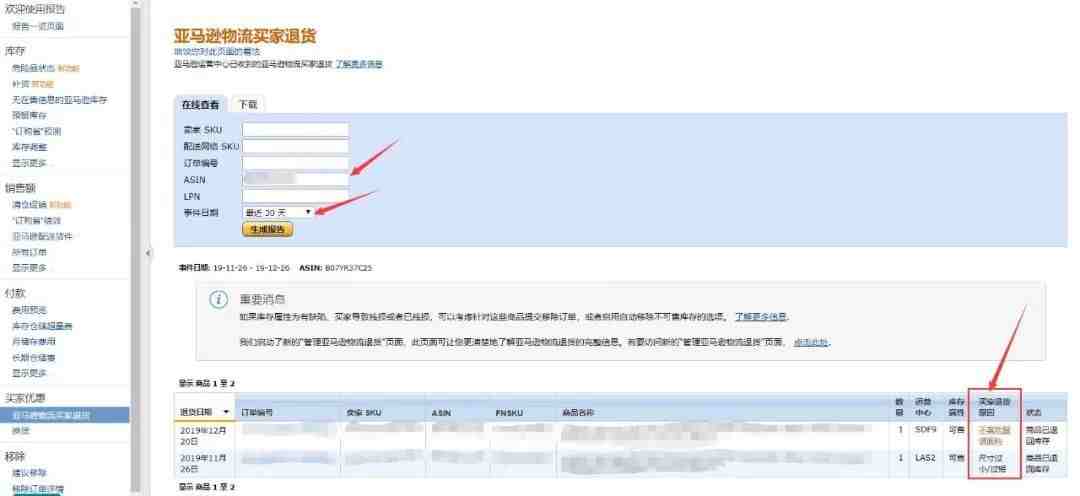
Task: Click the 买家退货原因 column header
Action: tap(994, 406)
